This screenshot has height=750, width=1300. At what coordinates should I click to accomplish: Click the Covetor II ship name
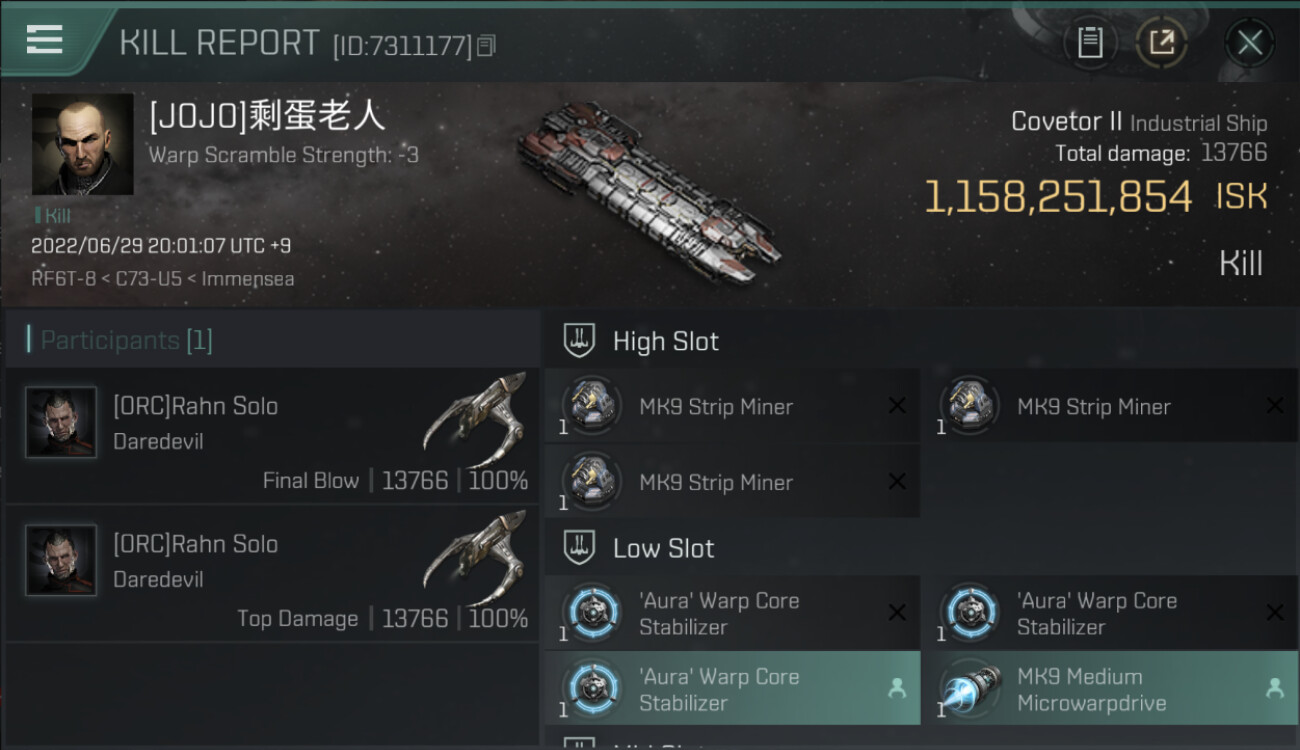pos(1066,122)
